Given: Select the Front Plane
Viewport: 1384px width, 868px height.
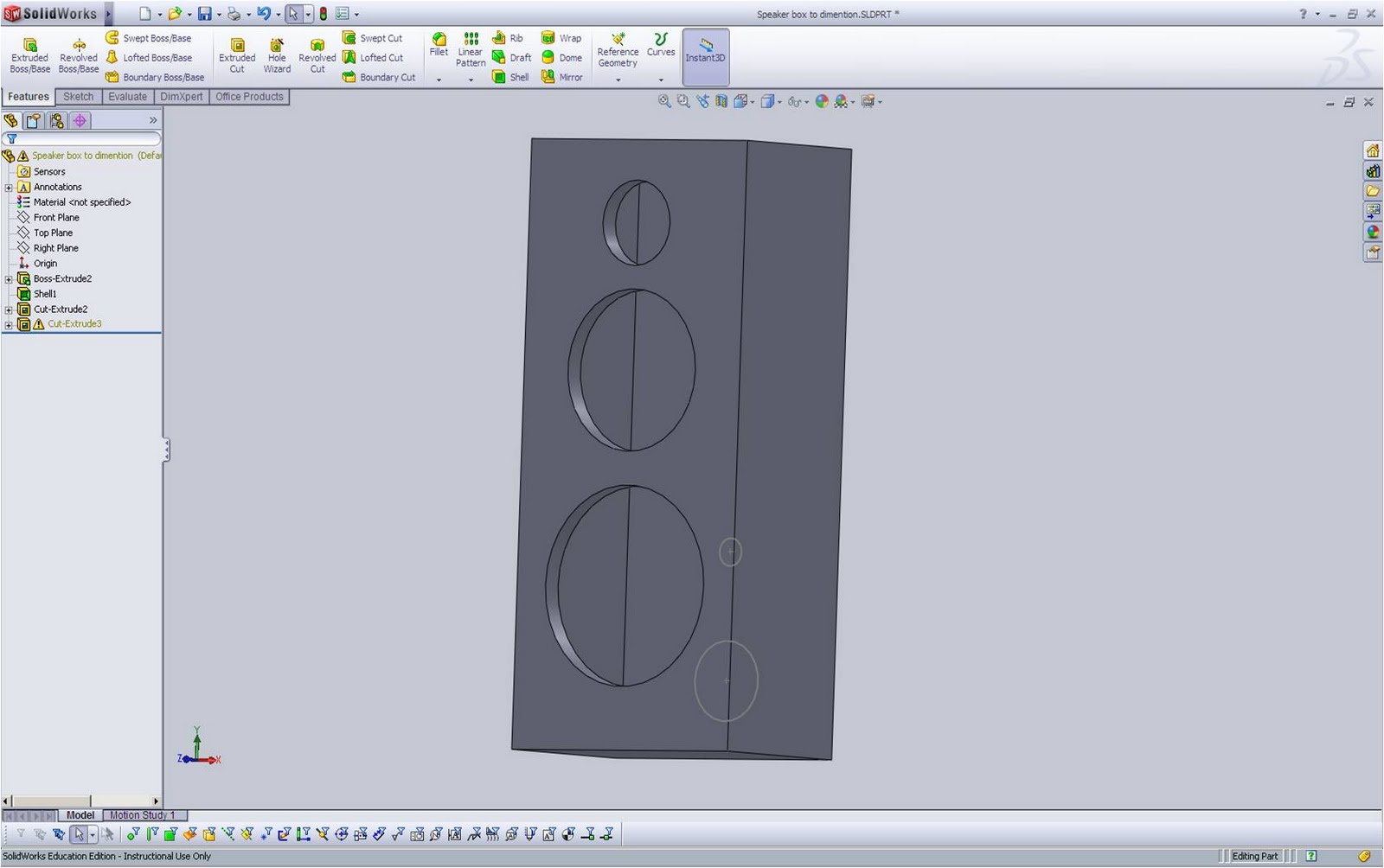Looking at the screenshot, I should pyautogui.click(x=48, y=218).
